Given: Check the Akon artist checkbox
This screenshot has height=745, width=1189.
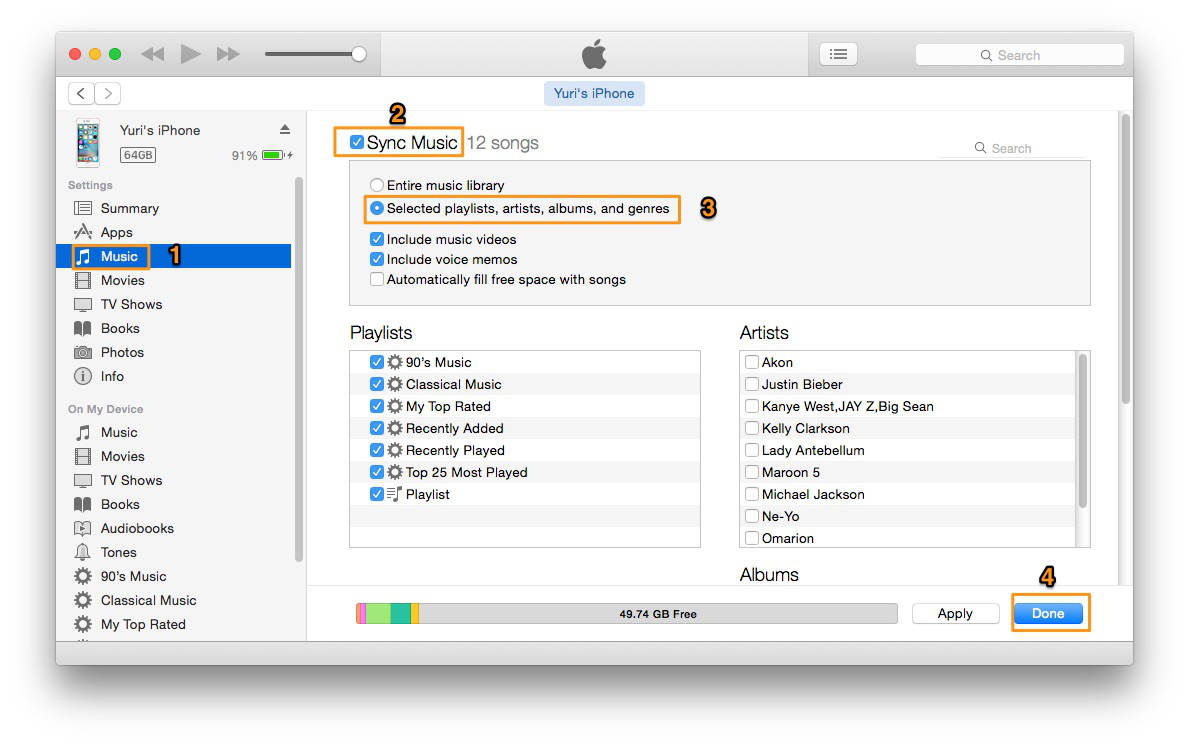Looking at the screenshot, I should point(751,362).
